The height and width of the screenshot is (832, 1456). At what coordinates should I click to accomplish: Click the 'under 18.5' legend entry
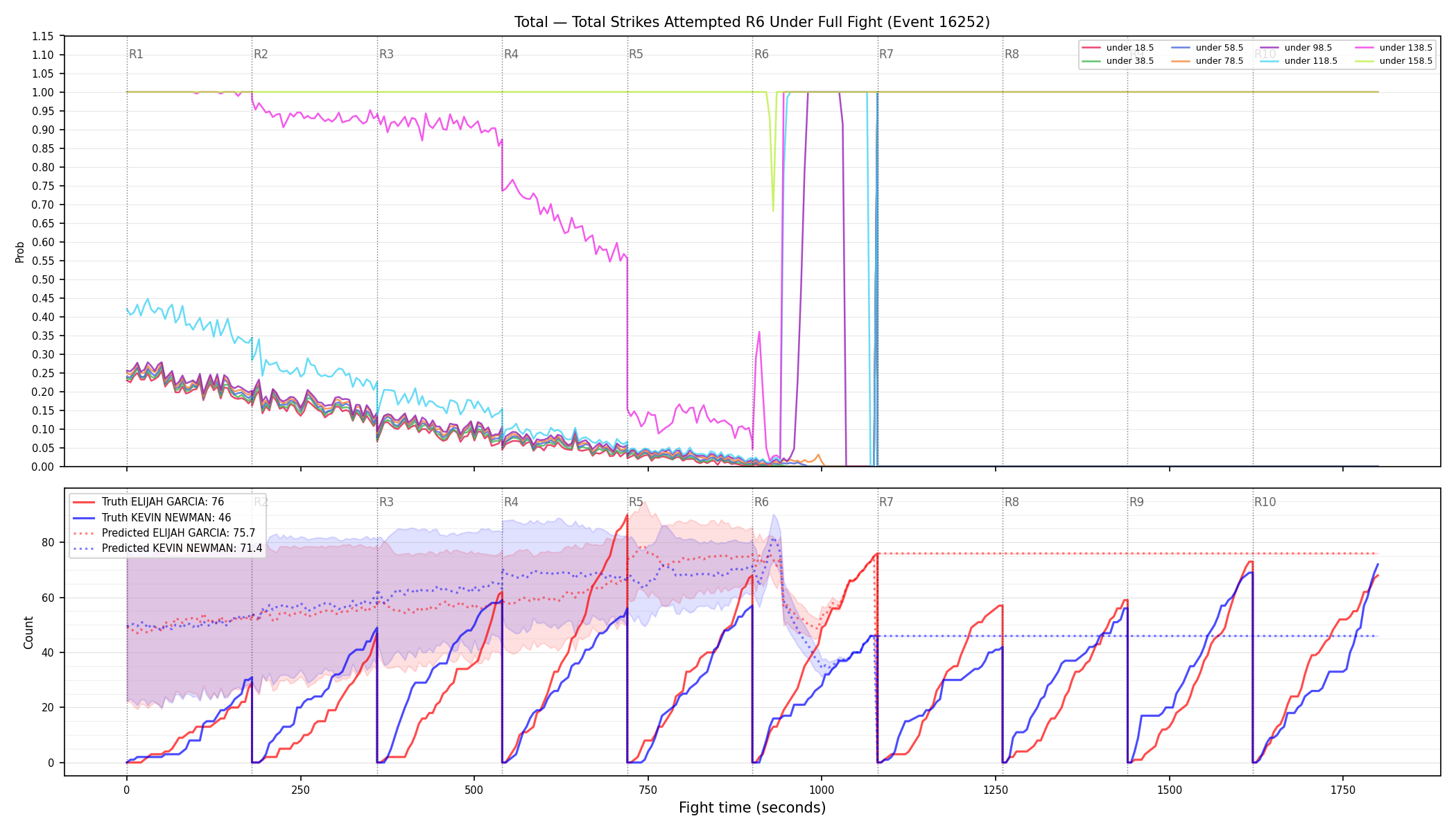pos(1118,48)
